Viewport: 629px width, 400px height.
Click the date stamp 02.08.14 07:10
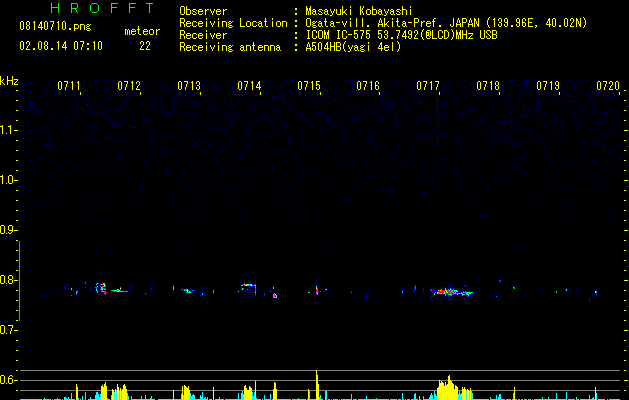(61, 46)
